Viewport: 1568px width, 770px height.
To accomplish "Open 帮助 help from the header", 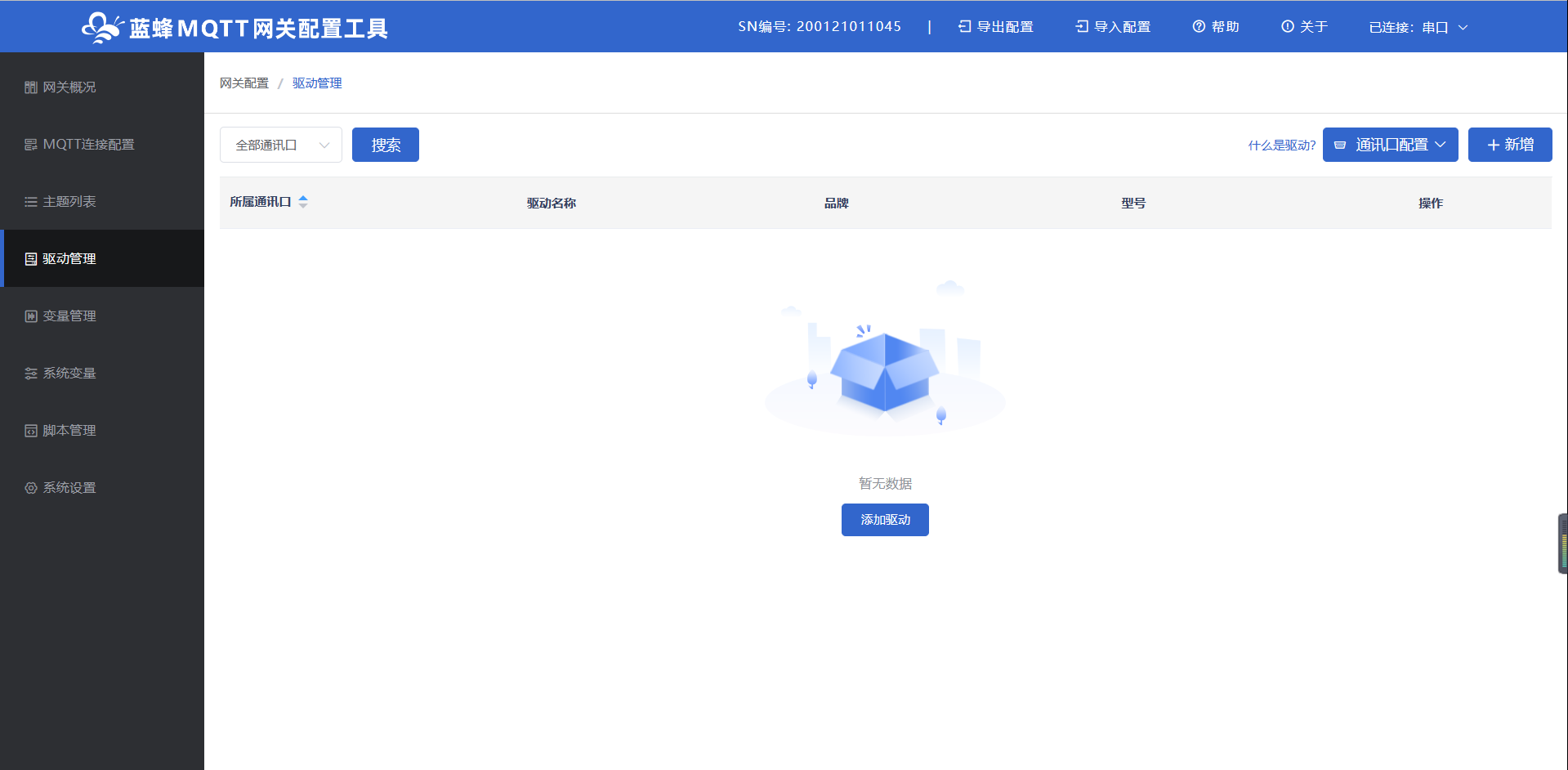I will tap(1216, 27).
